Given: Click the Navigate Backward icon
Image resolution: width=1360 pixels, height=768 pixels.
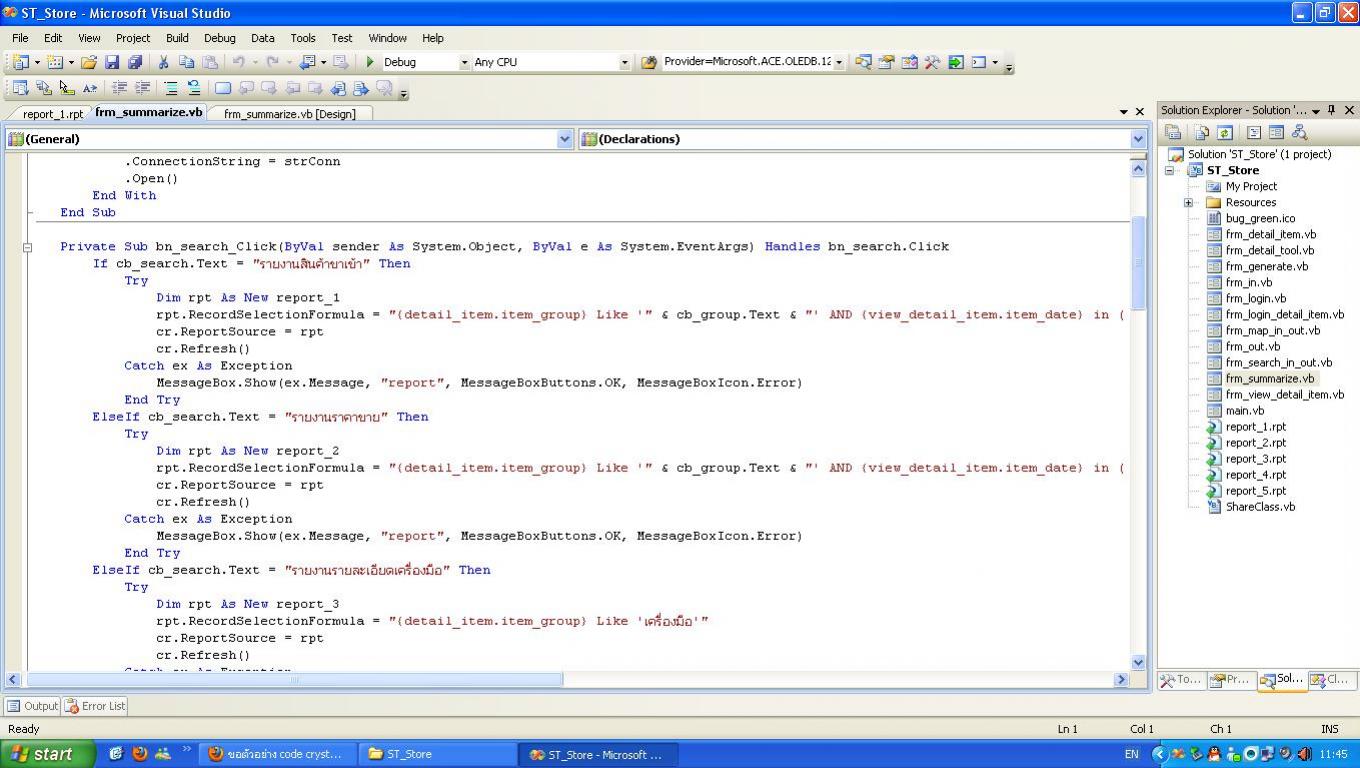Looking at the screenshot, I should click(309, 62).
